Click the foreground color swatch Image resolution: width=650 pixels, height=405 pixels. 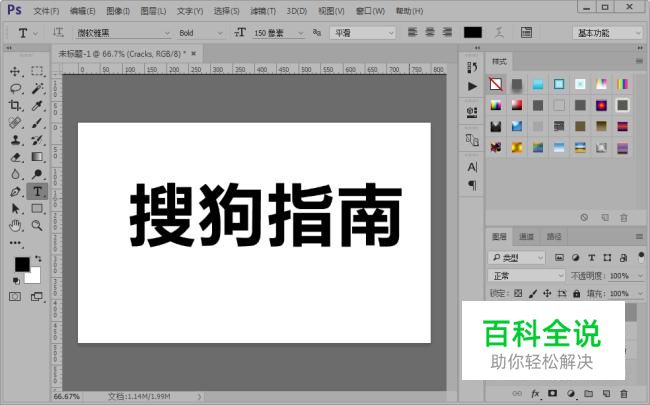coord(22,264)
